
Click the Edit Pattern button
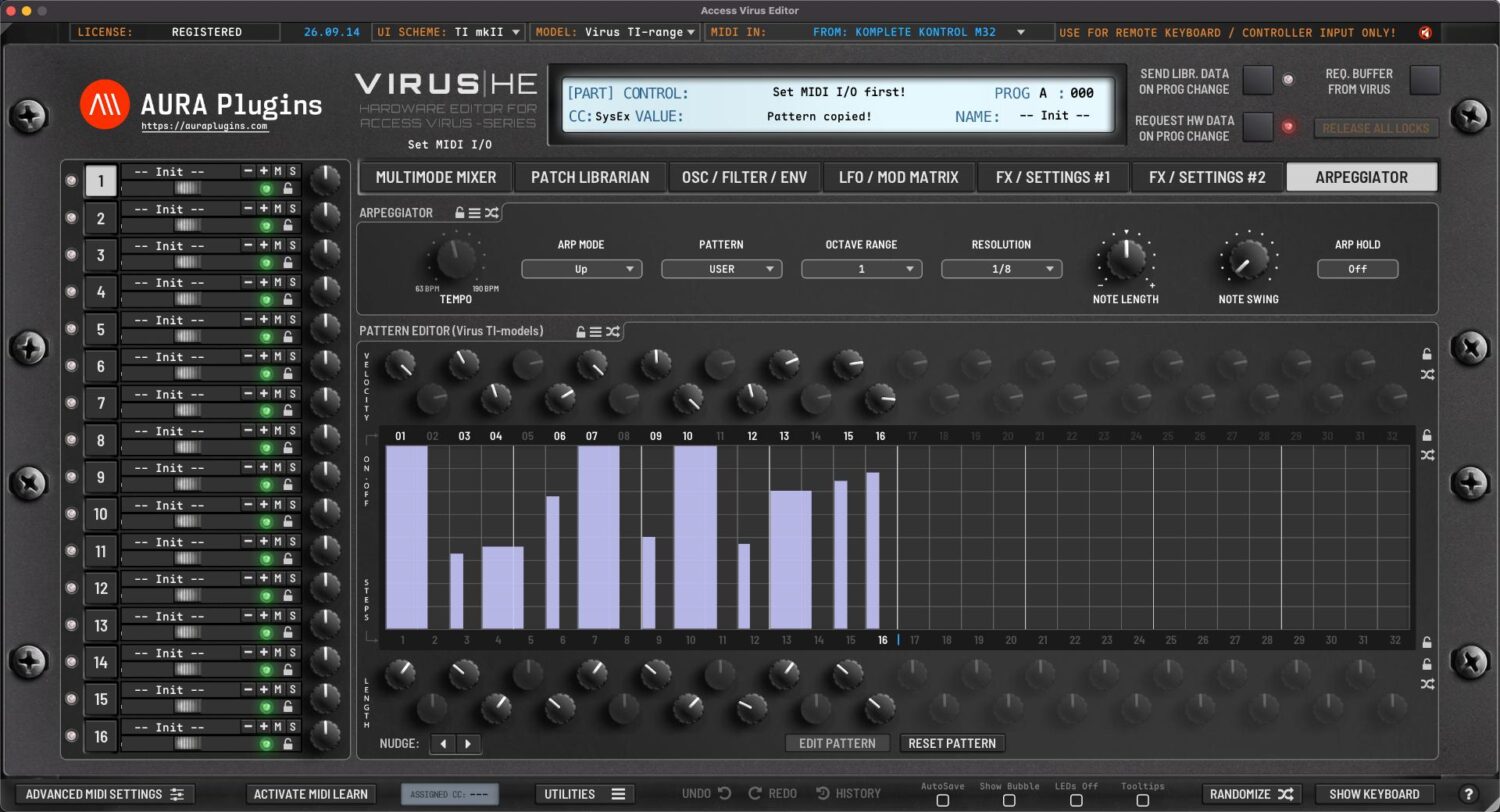(838, 743)
